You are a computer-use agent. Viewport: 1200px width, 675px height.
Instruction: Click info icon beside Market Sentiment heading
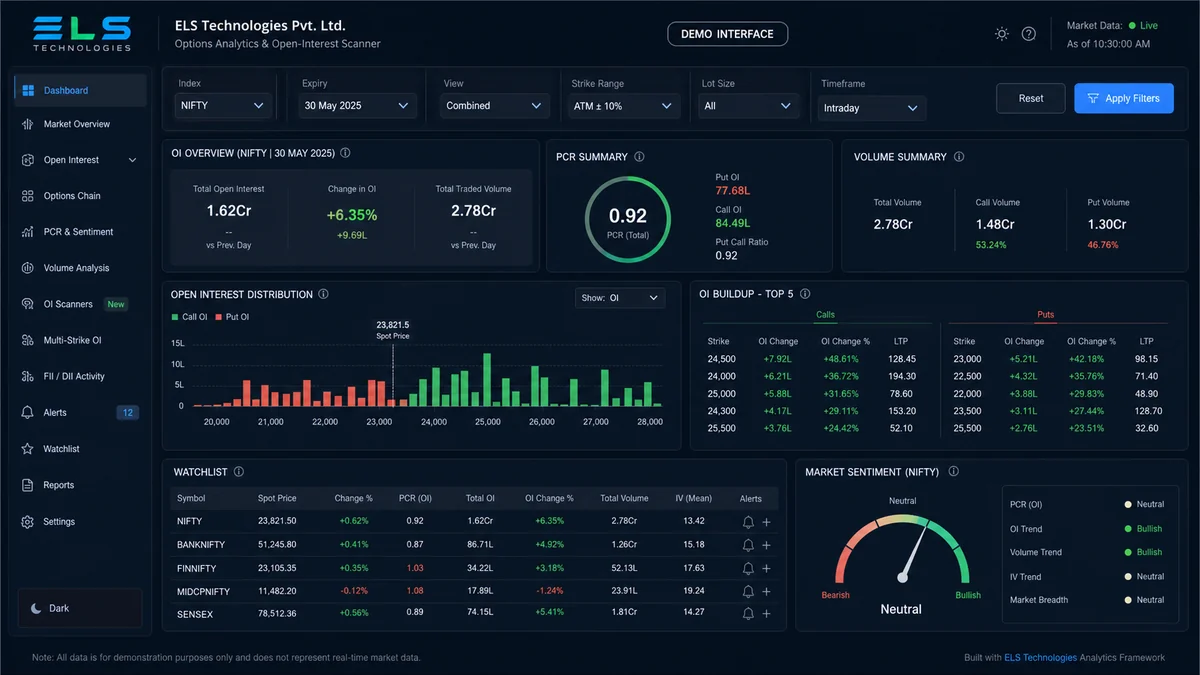pos(953,472)
